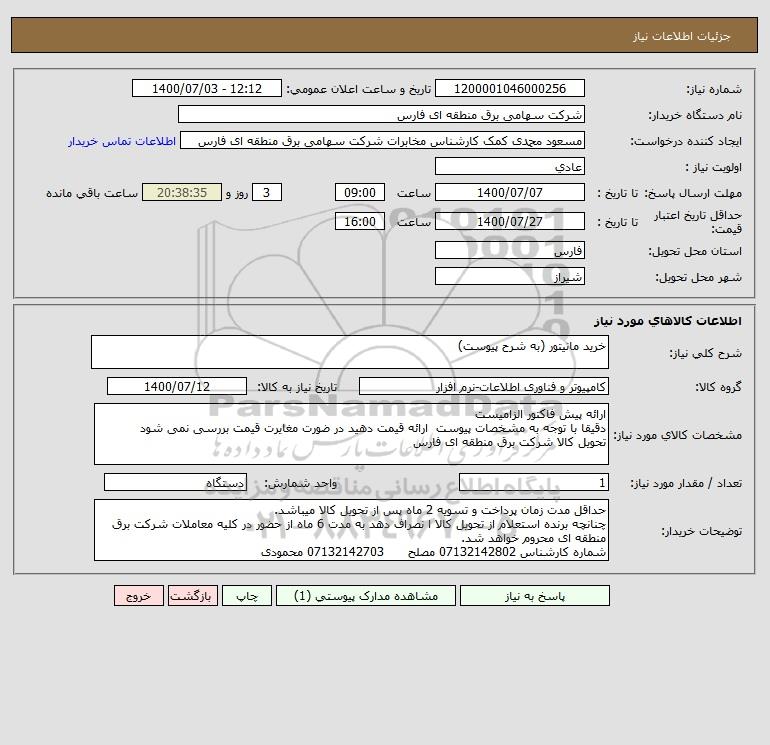
Task: Click label 'مهلت ارسال پاسخ: تا تاریخ :'
Action: pyautogui.click(x=669, y=193)
